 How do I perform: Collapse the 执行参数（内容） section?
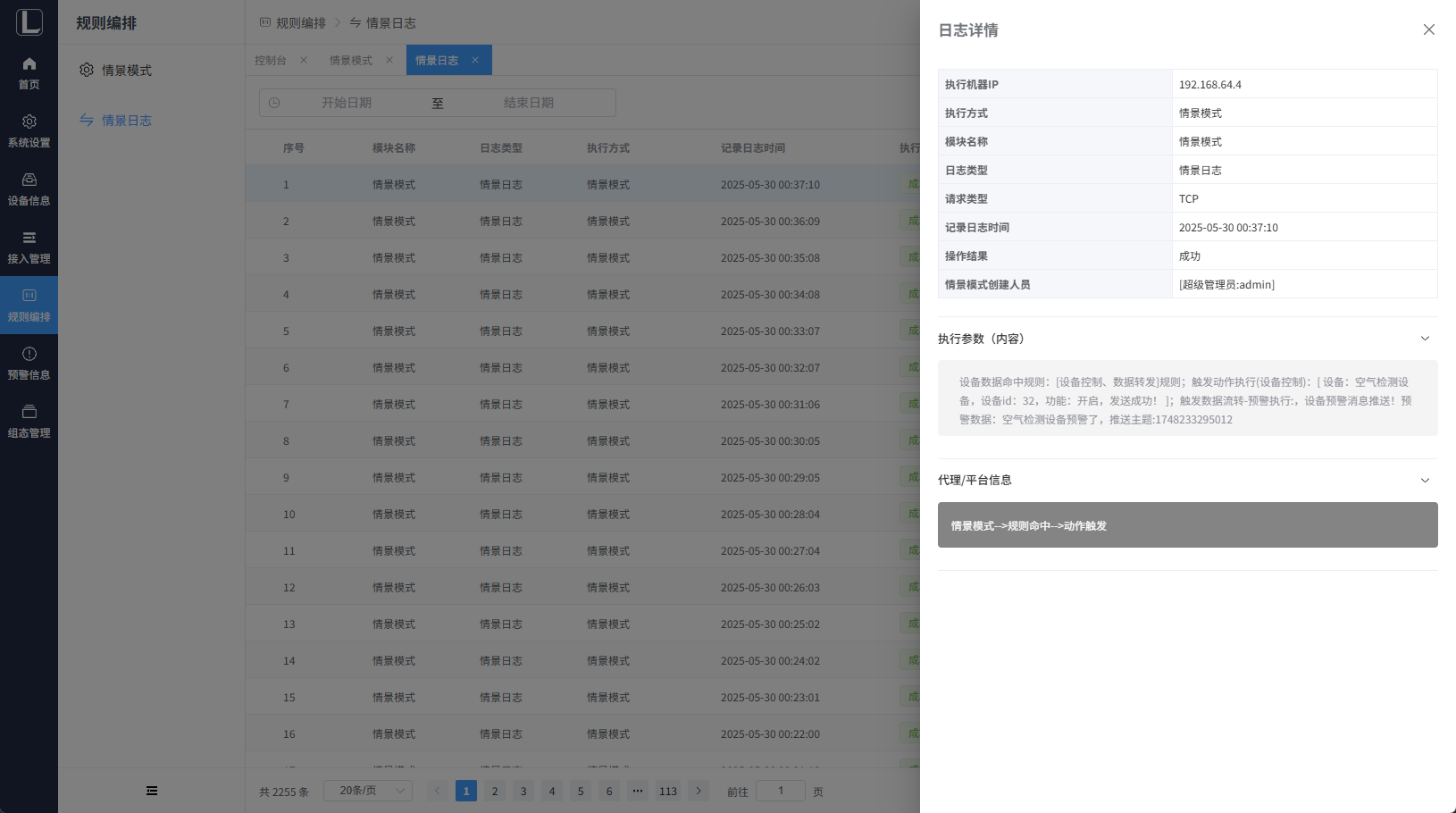coord(1425,339)
